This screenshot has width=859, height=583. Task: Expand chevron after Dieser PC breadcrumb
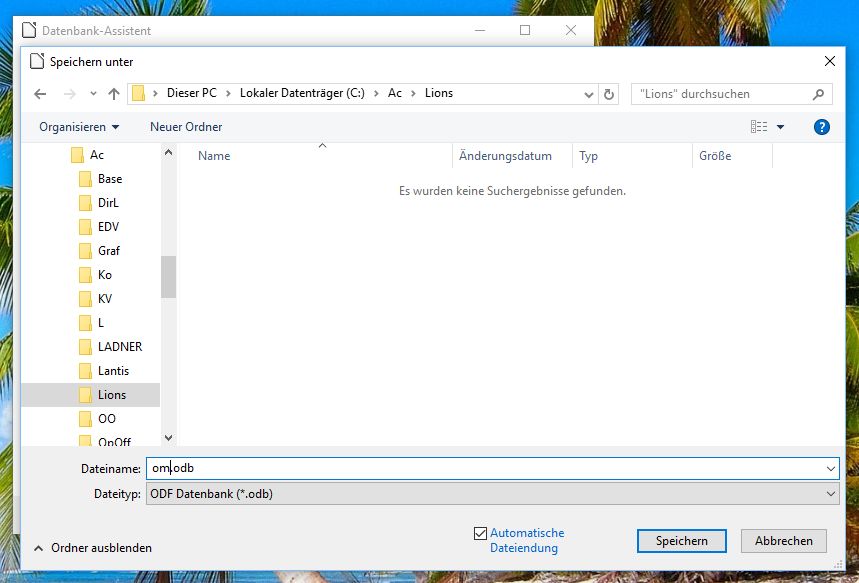[228, 94]
